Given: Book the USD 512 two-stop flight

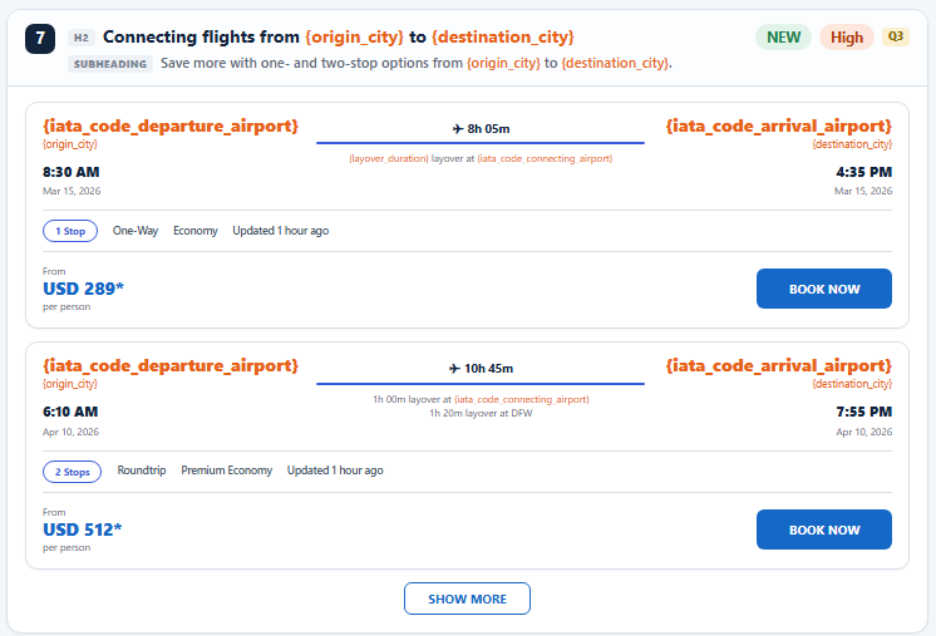Looking at the screenshot, I should pos(824,530).
